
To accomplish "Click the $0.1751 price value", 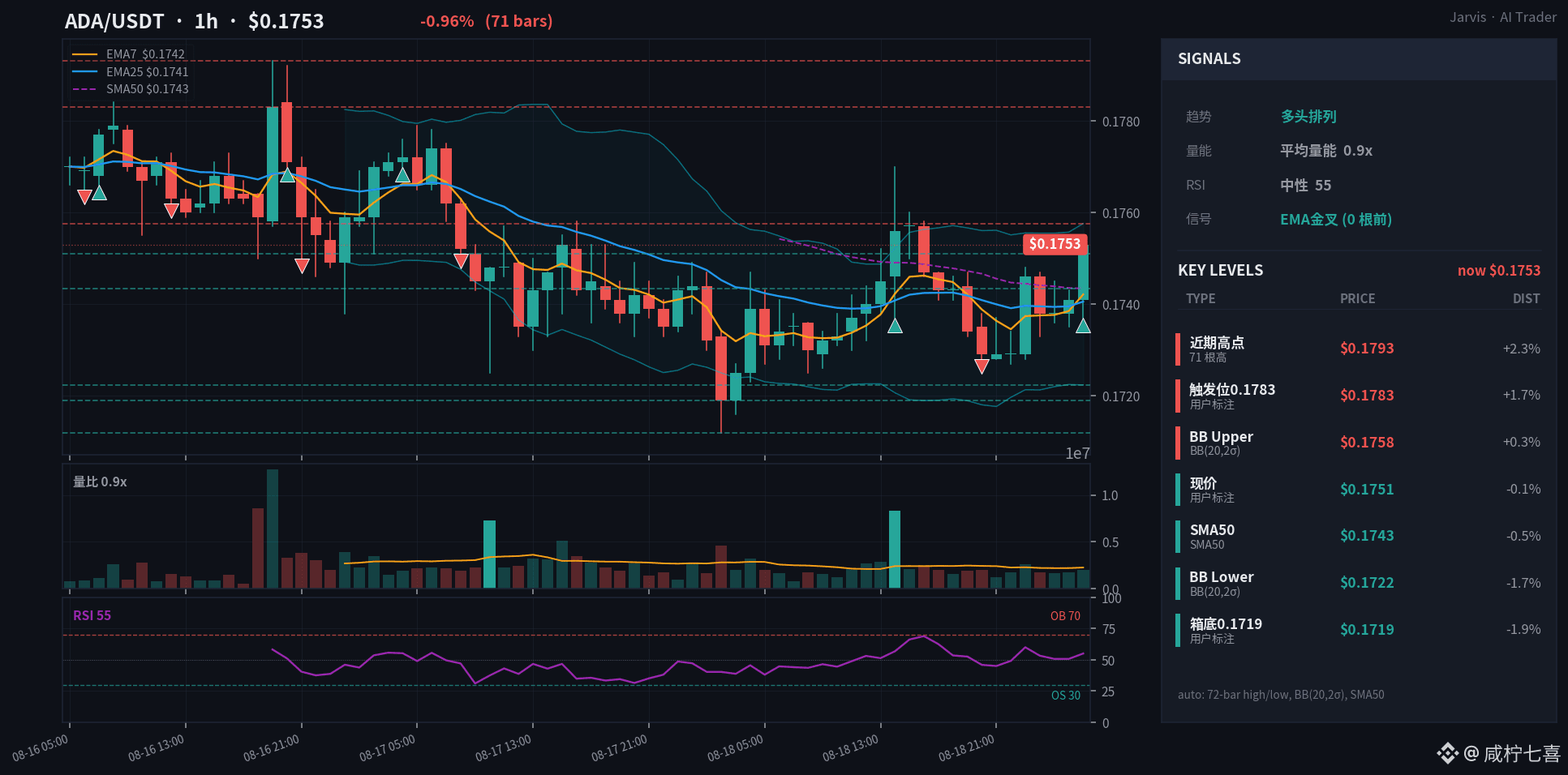I will pos(1367,490).
